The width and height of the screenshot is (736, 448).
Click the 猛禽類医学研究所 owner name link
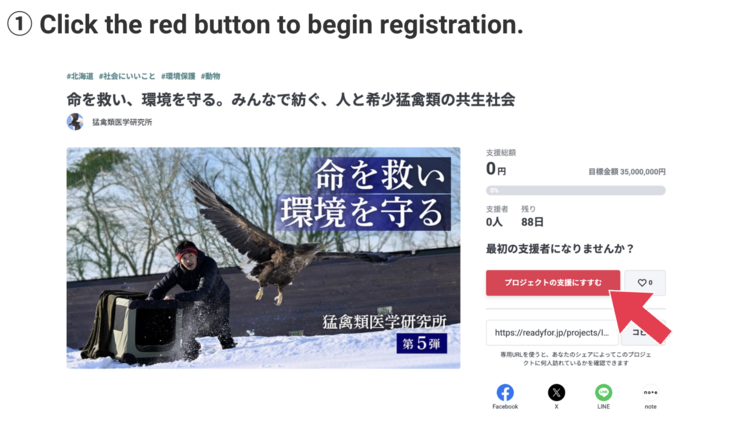pos(122,122)
